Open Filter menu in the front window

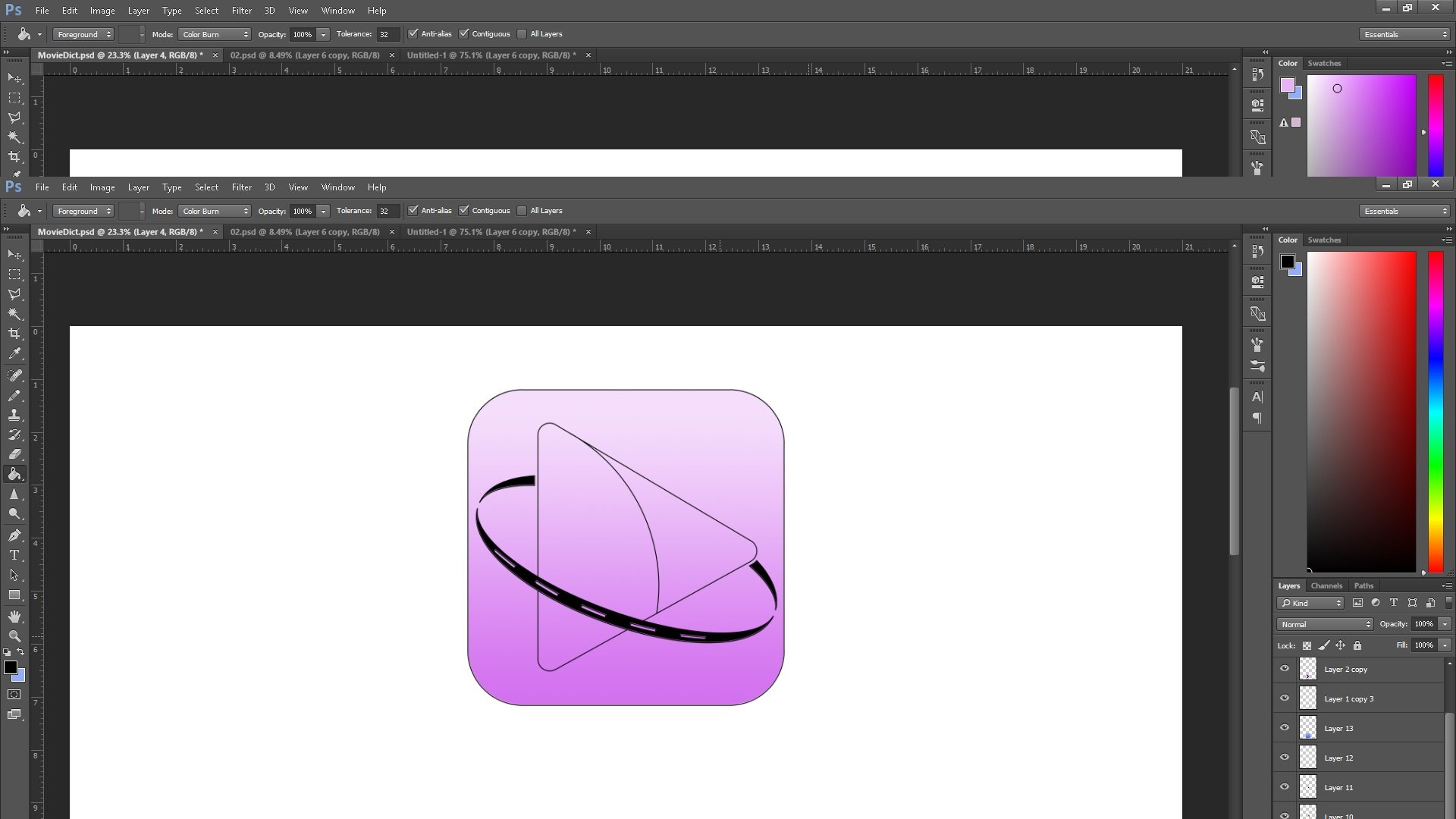tap(242, 187)
